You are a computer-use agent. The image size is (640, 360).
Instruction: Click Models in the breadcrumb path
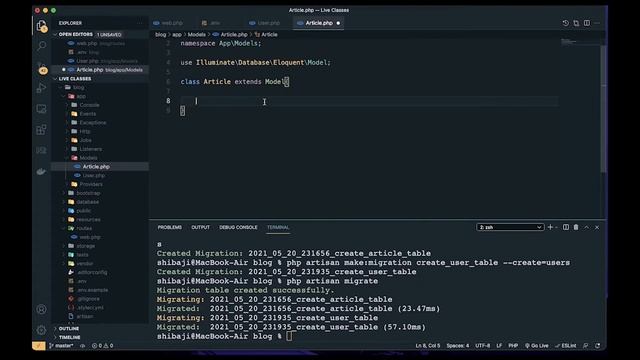click(x=196, y=35)
